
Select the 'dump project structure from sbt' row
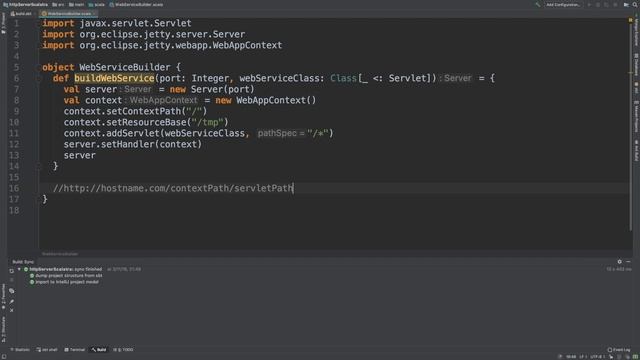(x=66, y=276)
